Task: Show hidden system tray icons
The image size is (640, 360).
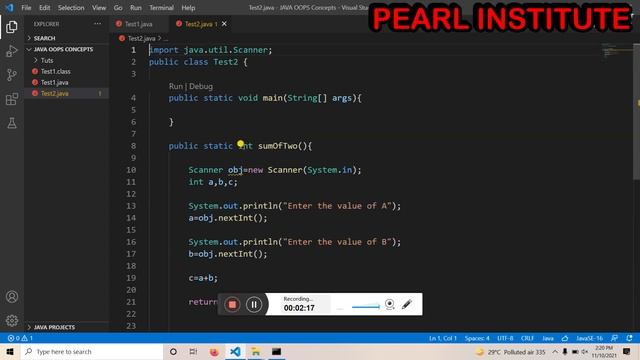Action: [x=555, y=351]
